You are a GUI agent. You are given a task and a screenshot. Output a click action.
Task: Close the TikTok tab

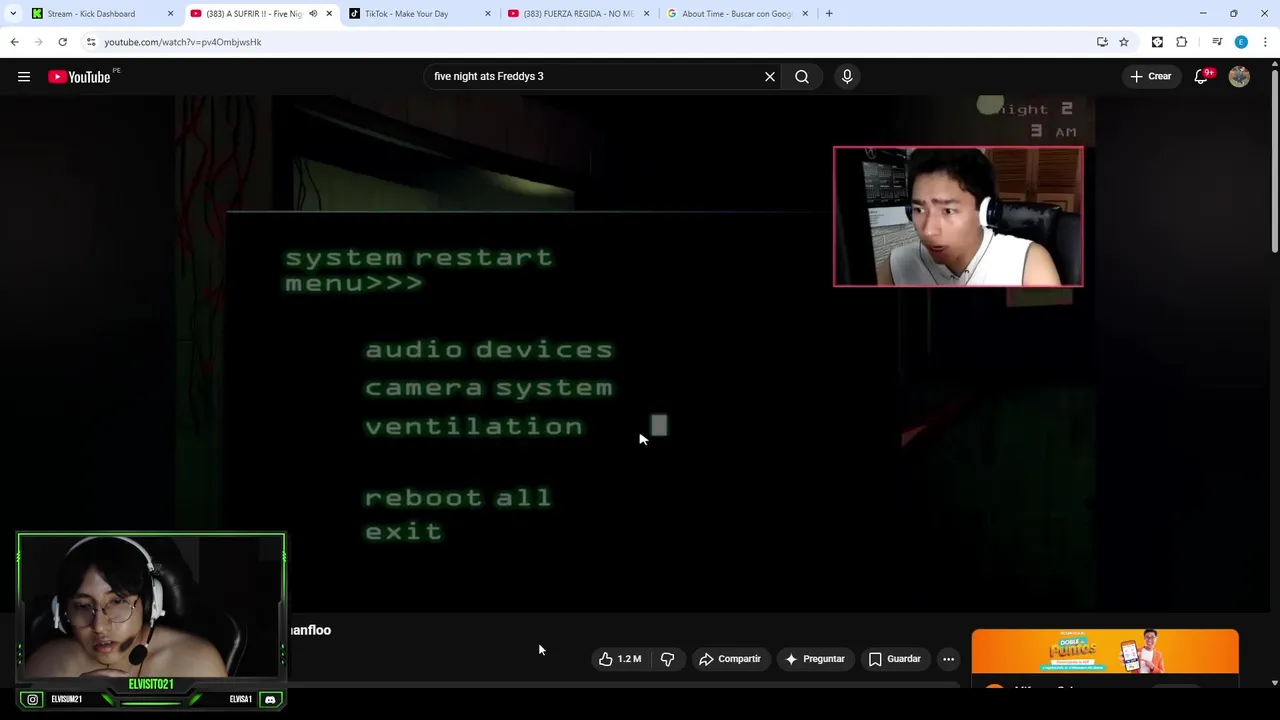coord(488,14)
